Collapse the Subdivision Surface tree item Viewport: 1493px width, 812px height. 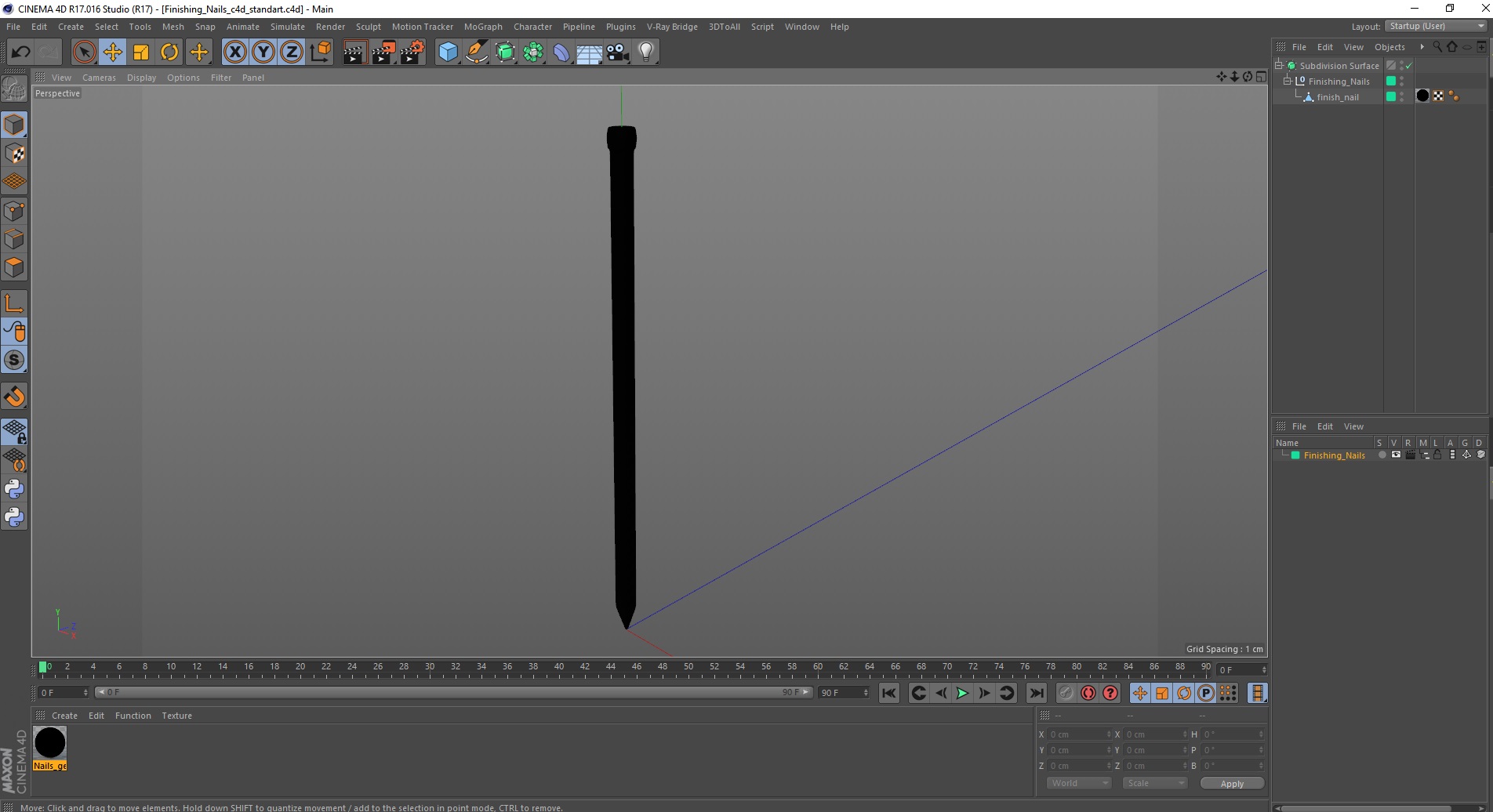coord(1279,65)
